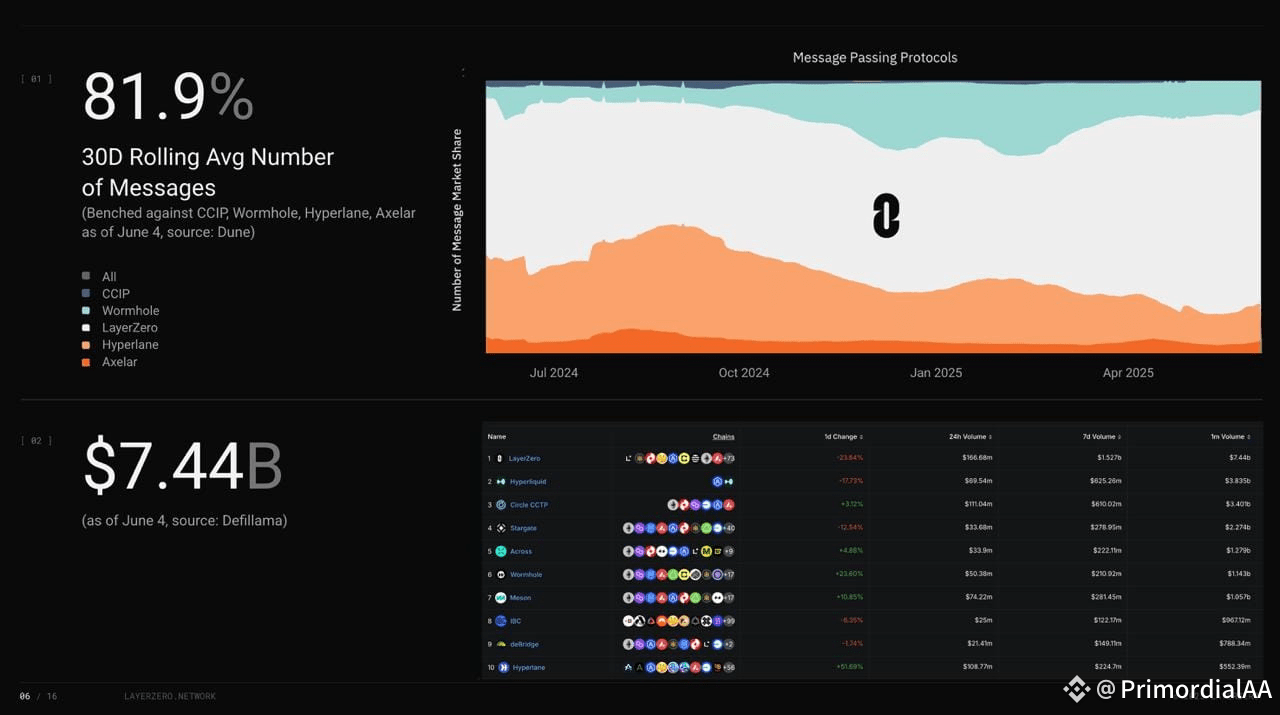The width and height of the screenshot is (1280, 715).
Task: Click the LayerZero legend label
Action: 130,327
